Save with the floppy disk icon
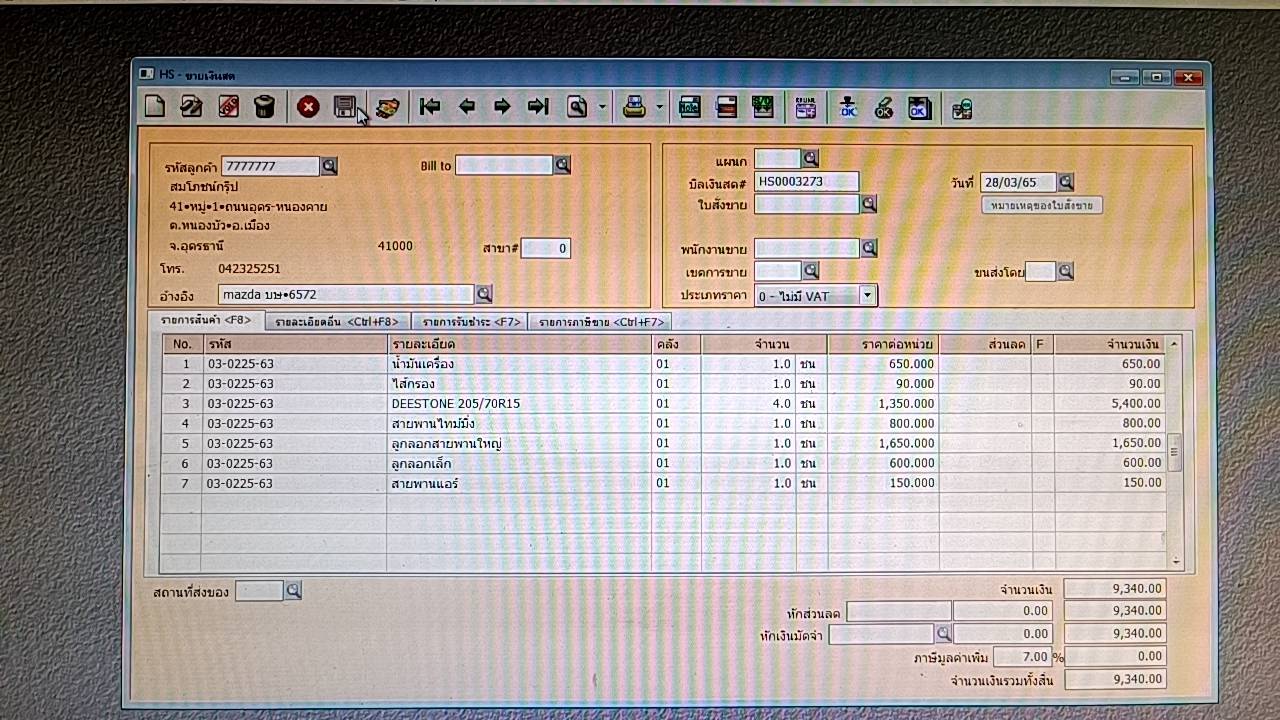The width and height of the screenshot is (1280, 720). pos(345,107)
